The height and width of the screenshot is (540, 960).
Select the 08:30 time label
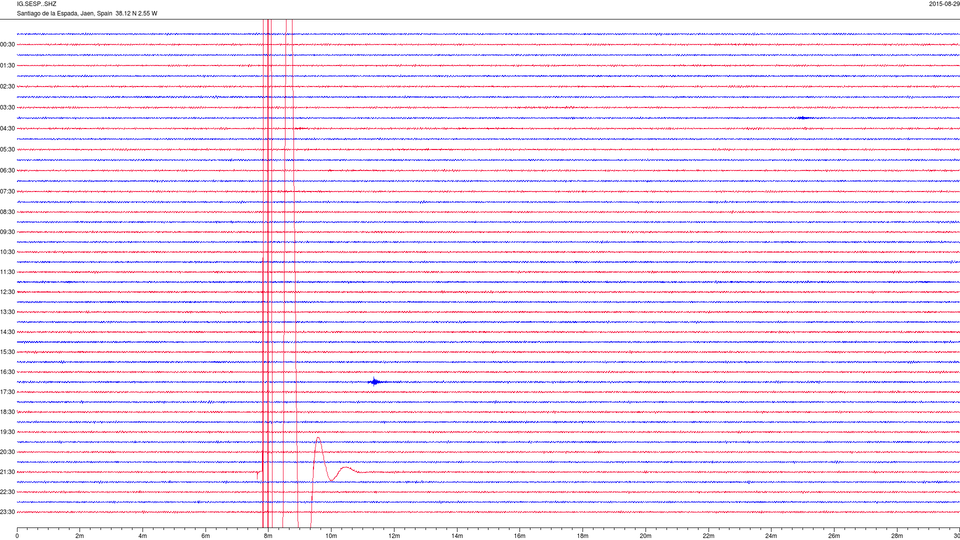click(x=7, y=212)
